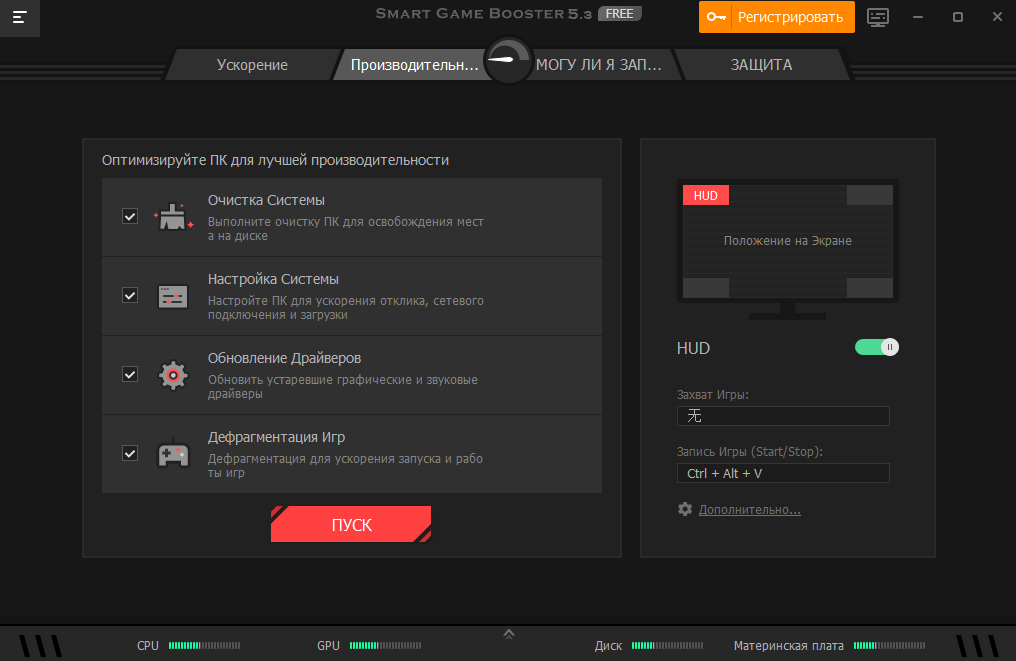Click the Диск usage meter bar
Viewport: 1016px width, 661px height.
point(667,645)
